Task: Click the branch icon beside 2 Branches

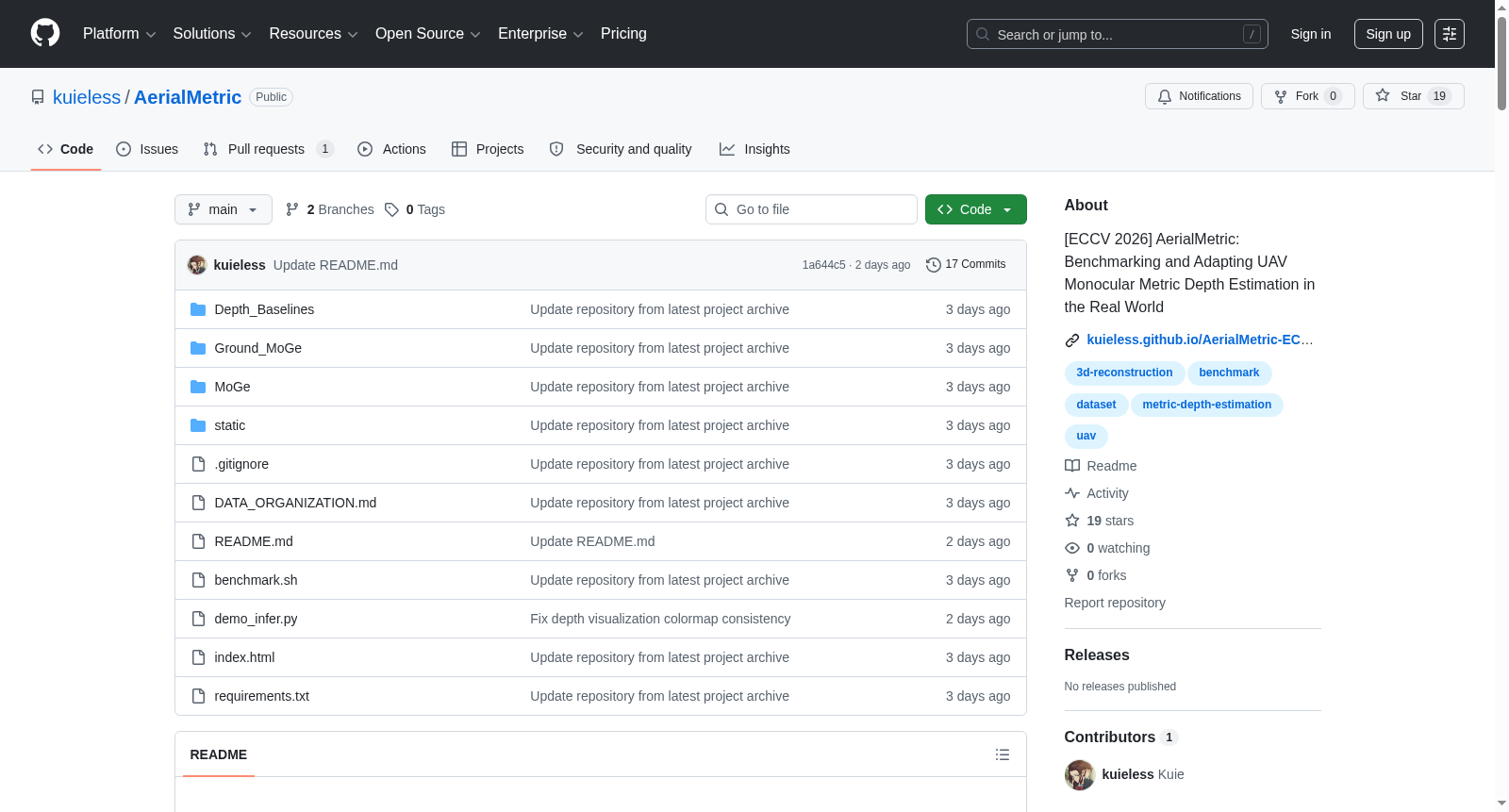Action: [292, 209]
